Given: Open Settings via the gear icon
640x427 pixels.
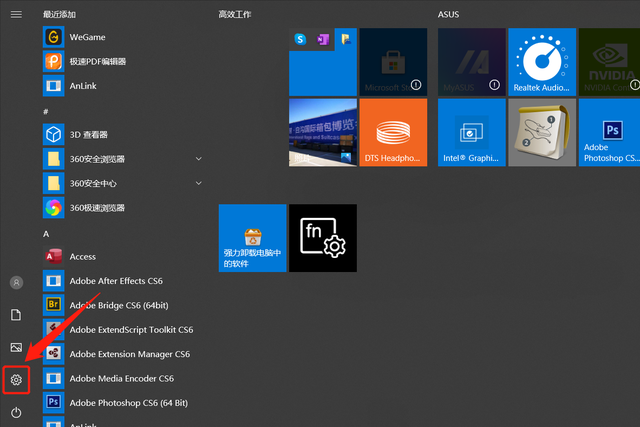Looking at the screenshot, I should pyautogui.click(x=16, y=380).
